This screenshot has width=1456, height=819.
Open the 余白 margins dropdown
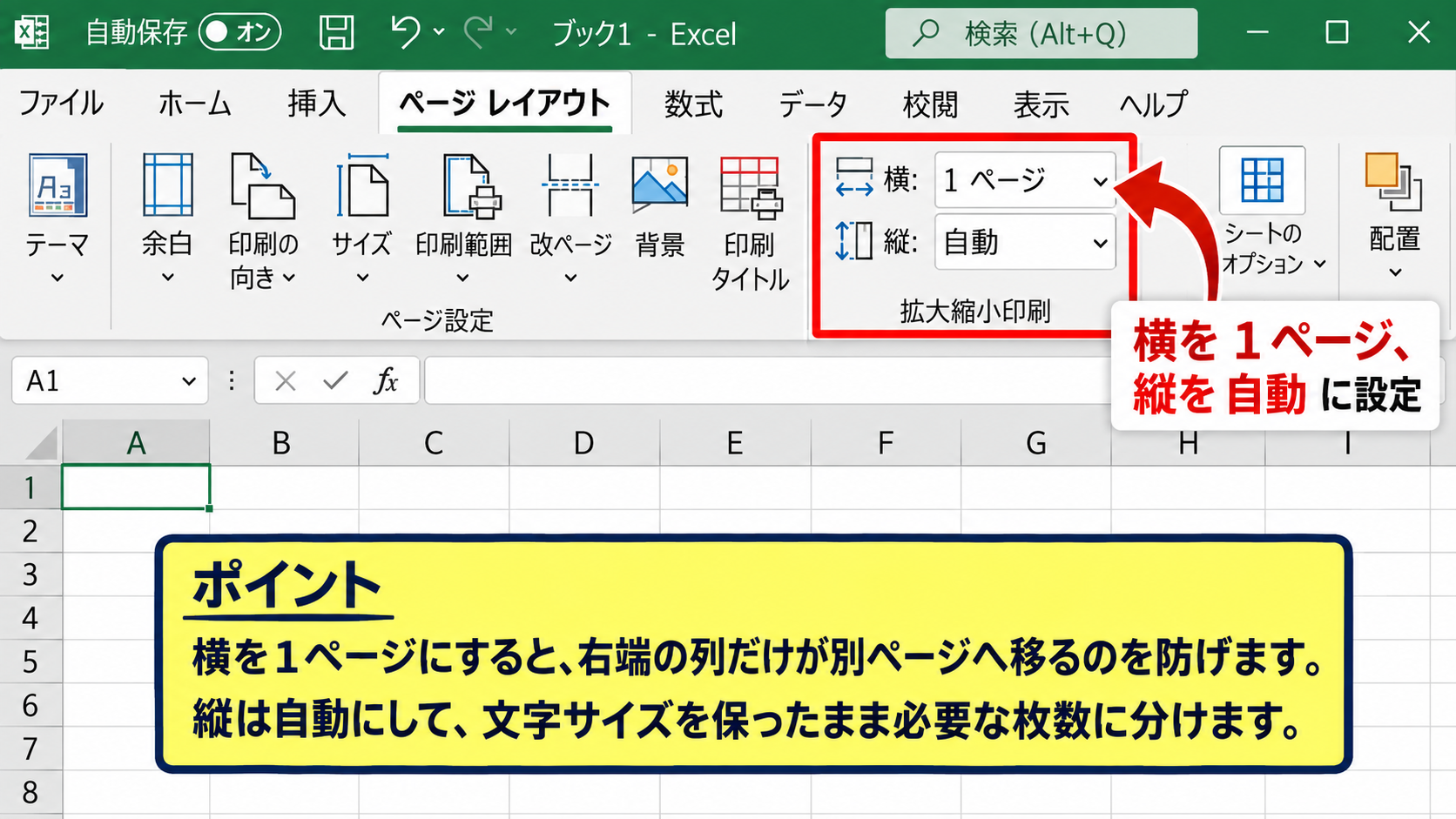[167, 218]
